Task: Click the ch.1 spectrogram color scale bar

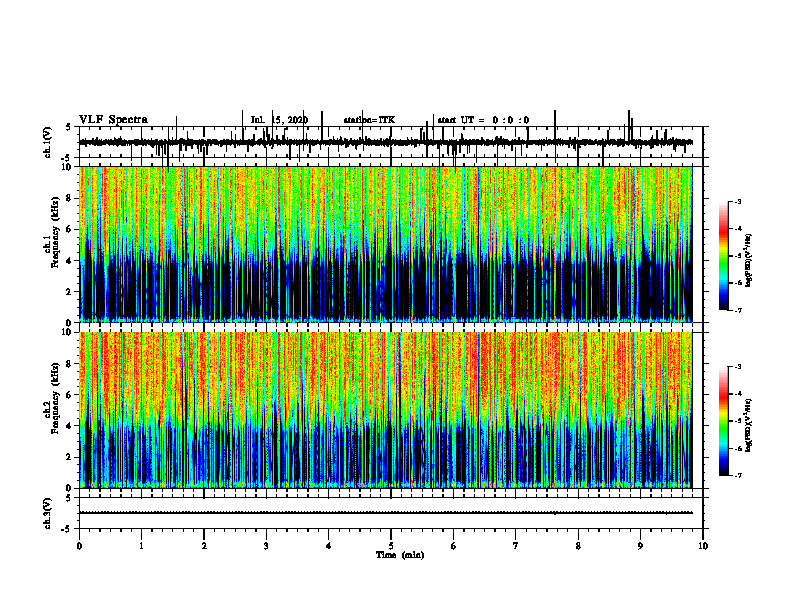Action: click(x=724, y=255)
